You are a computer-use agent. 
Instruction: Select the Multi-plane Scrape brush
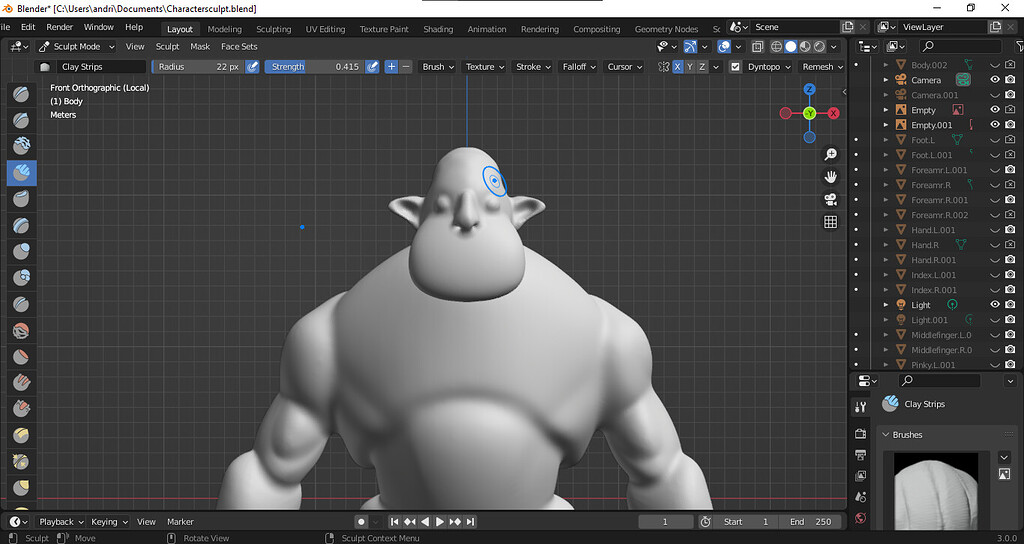click(x=21, y=434)
